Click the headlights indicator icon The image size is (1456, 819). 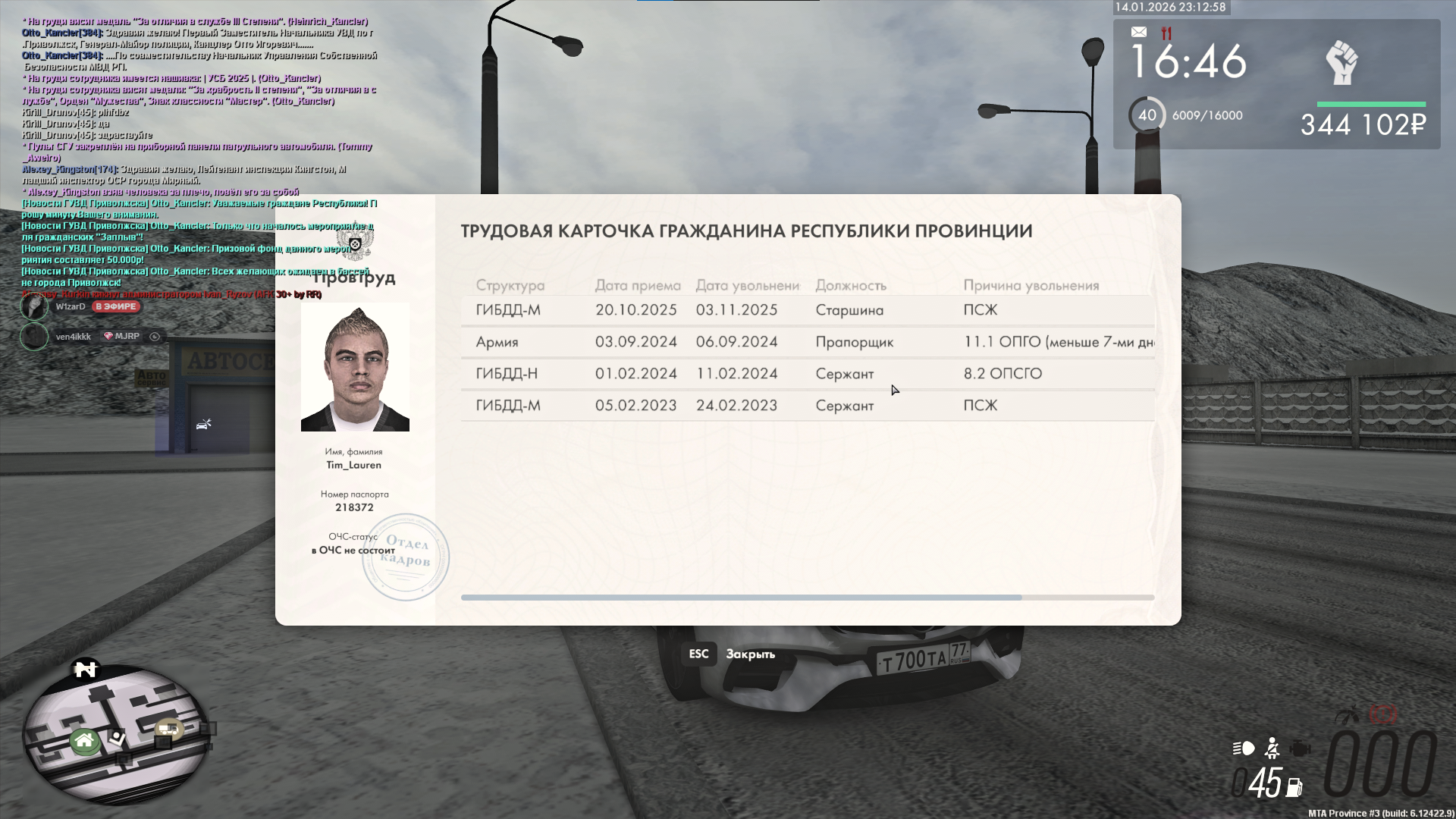tap(1244, 749)
